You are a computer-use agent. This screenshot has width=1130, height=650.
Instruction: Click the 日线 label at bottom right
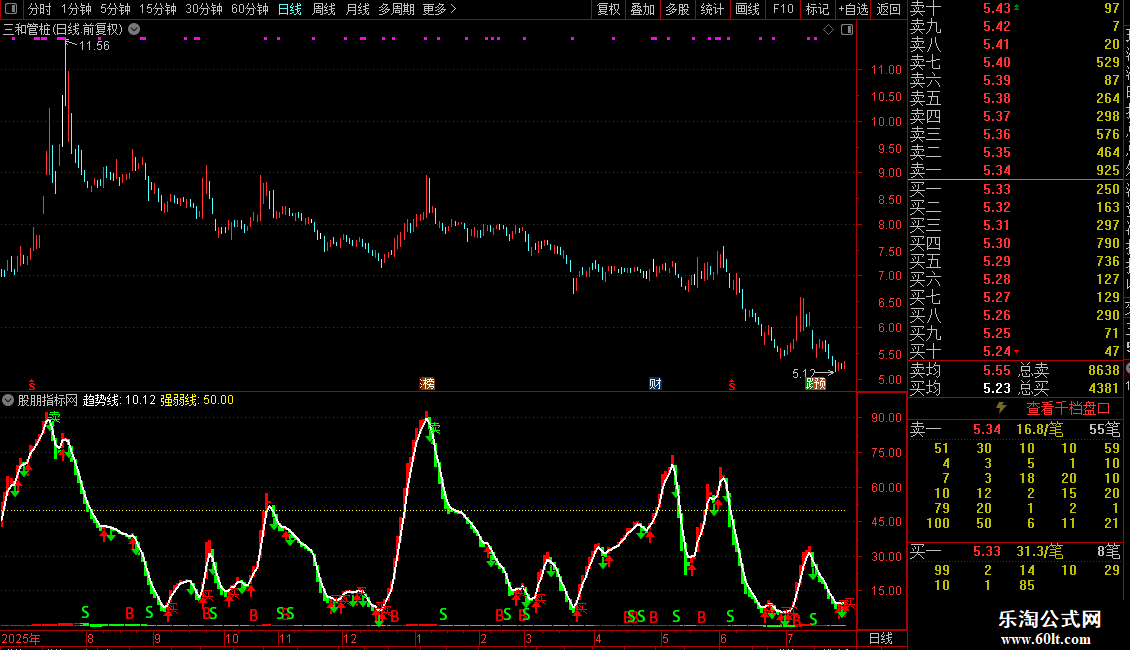[x=881, y=638]
